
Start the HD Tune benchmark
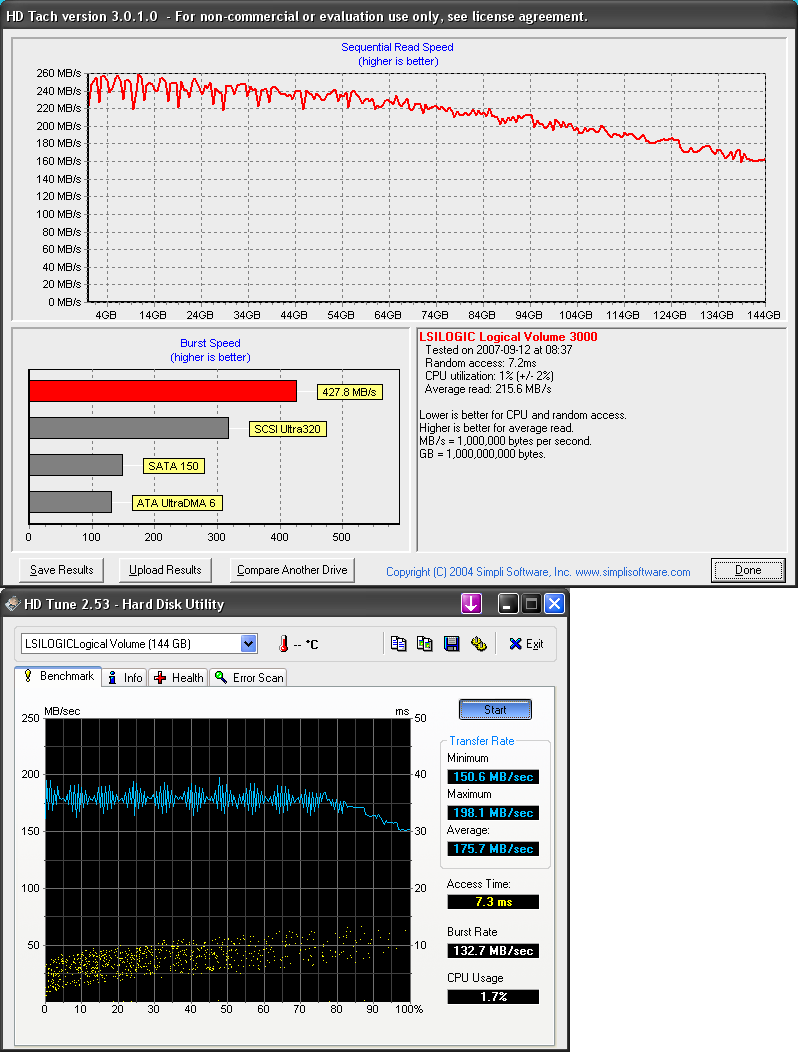point(495,710)
